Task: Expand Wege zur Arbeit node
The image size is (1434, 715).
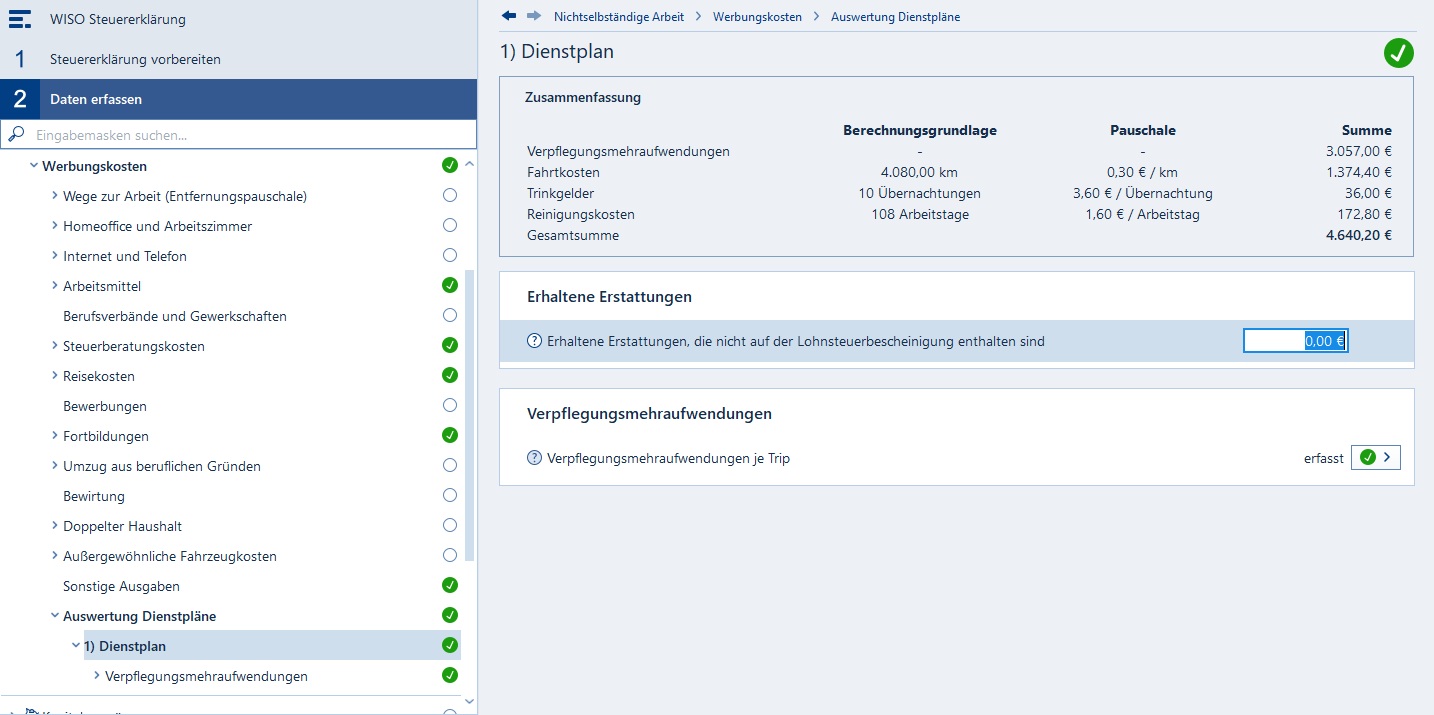Action: click(x=55, y=196)
